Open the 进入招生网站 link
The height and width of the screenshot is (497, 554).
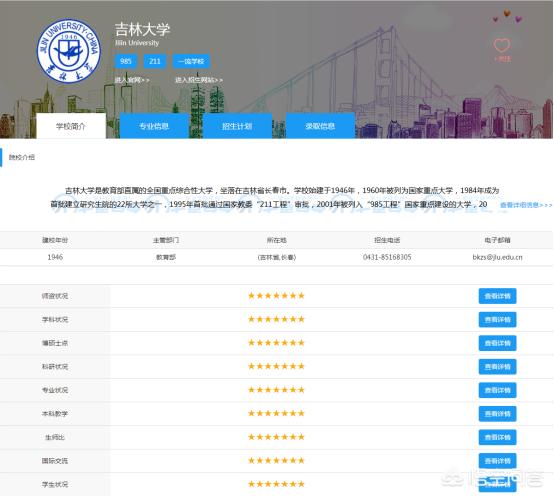(x=199, y=80)
